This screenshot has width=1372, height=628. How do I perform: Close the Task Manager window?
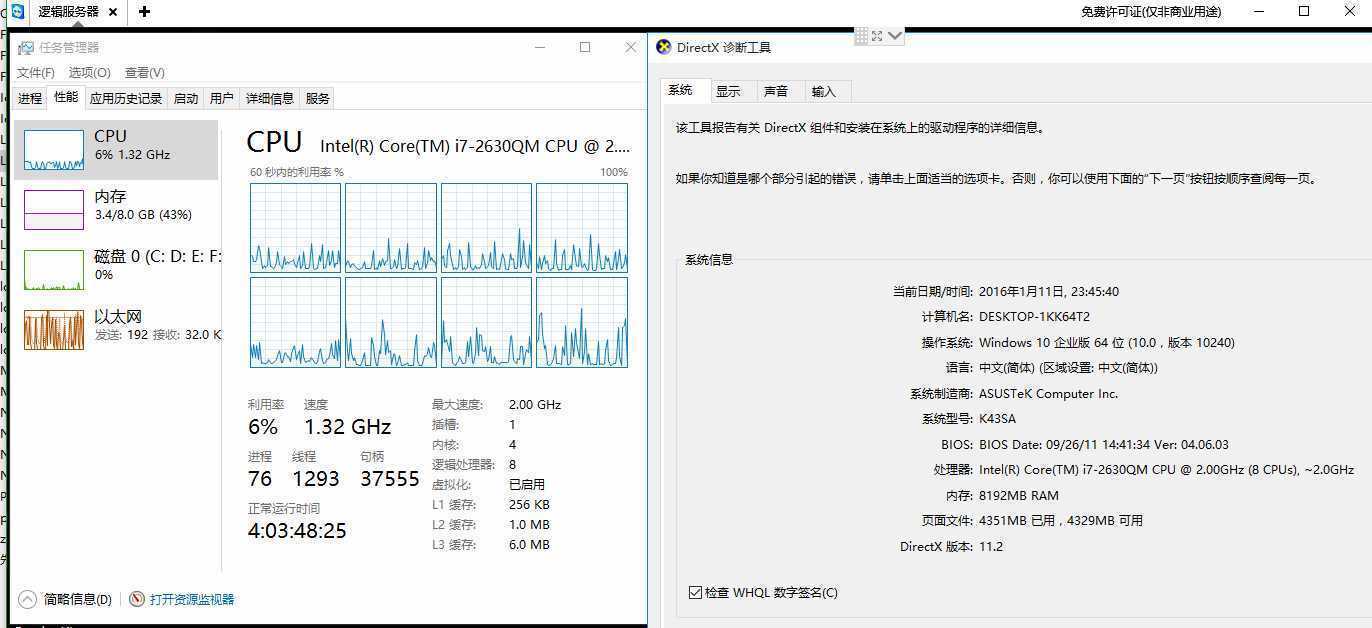[x=631, y=47]
